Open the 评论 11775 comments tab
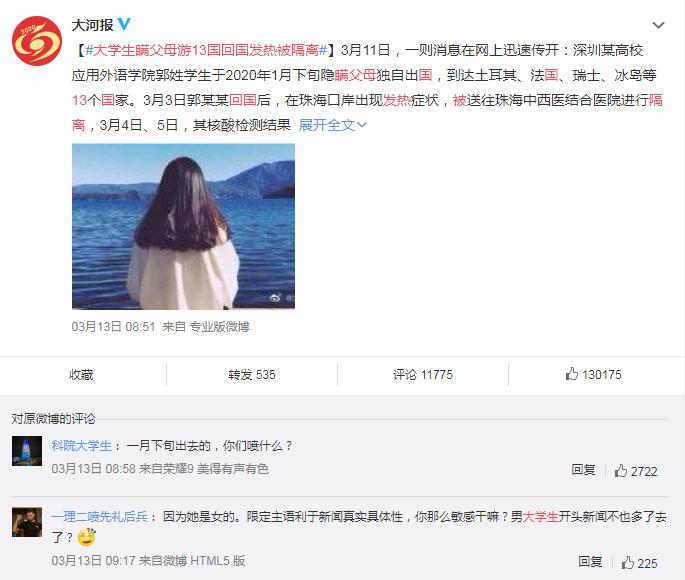This screenshot has height=580, width=685. (x=422, y=375)
